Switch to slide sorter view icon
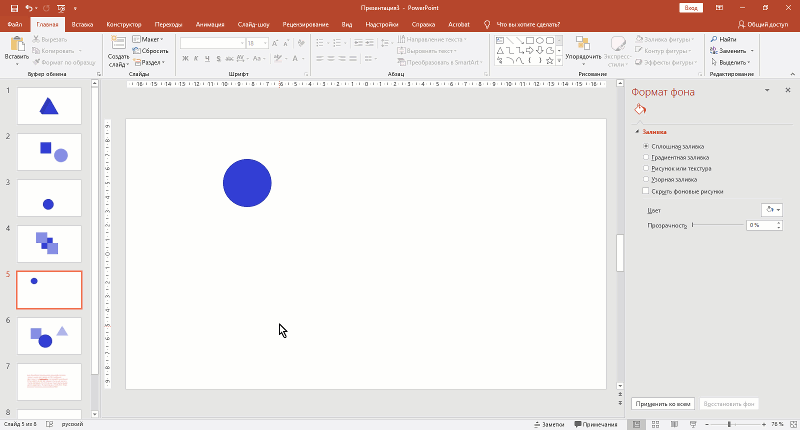 [653, 424]
